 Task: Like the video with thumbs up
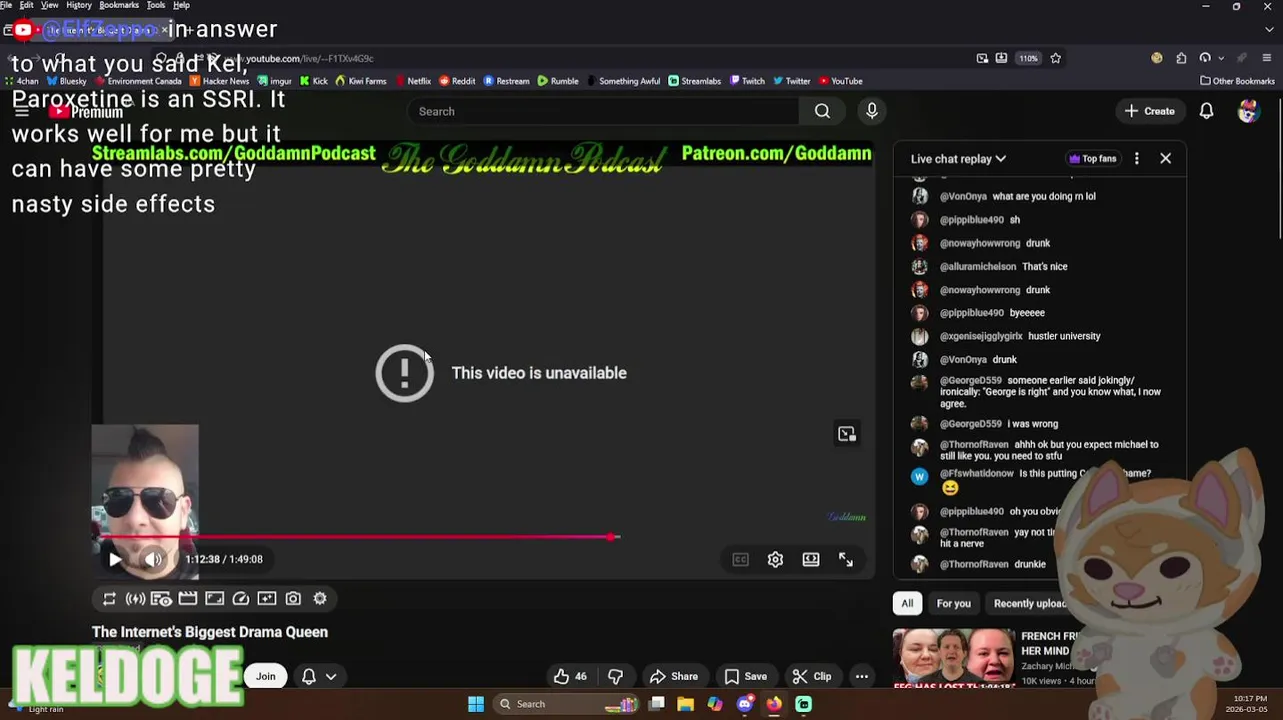(x=570, y=676)
